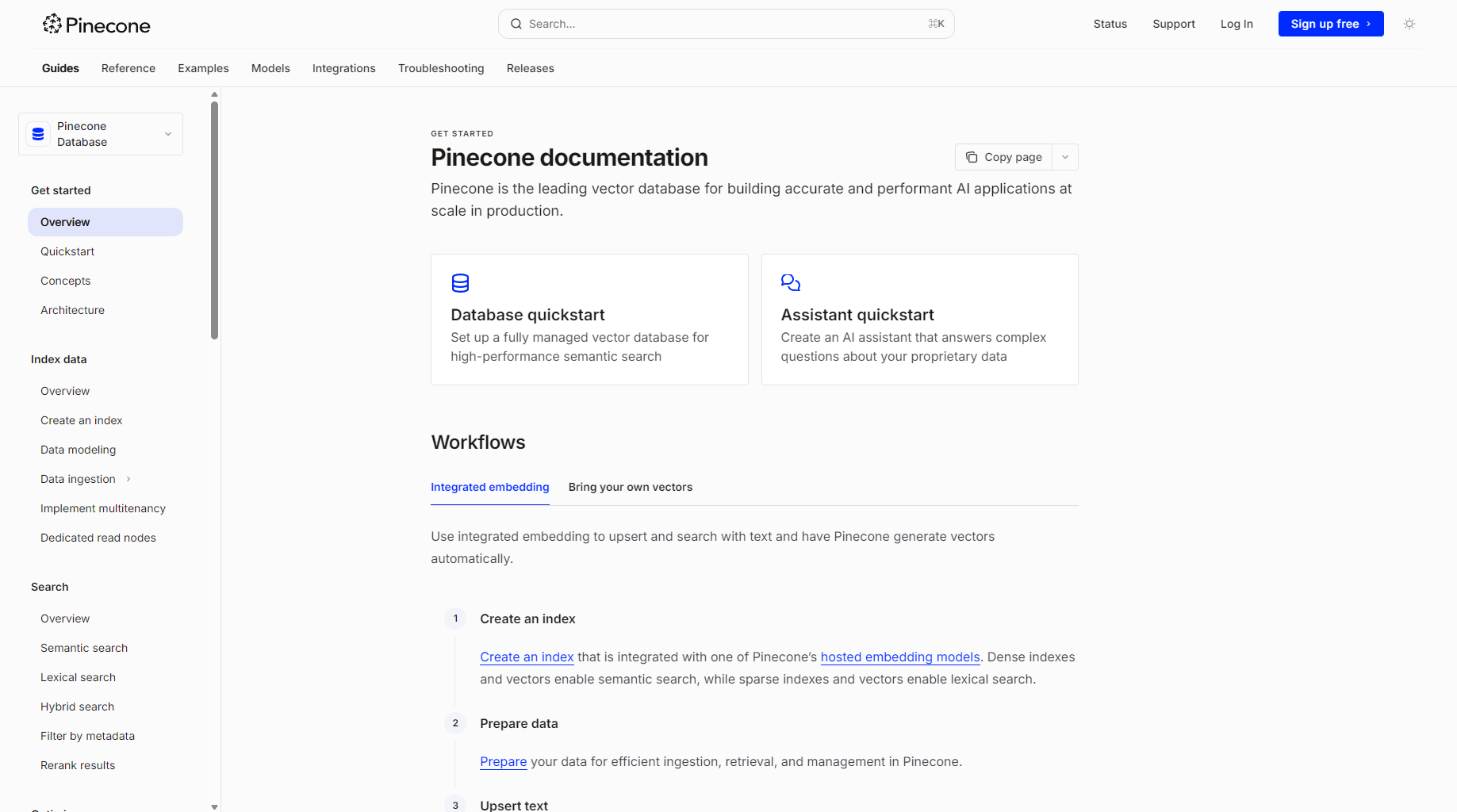The width and height of the screenshot is (1457, 812).
Task: Open the Reference navigation tab
Action: pos(128,68)
